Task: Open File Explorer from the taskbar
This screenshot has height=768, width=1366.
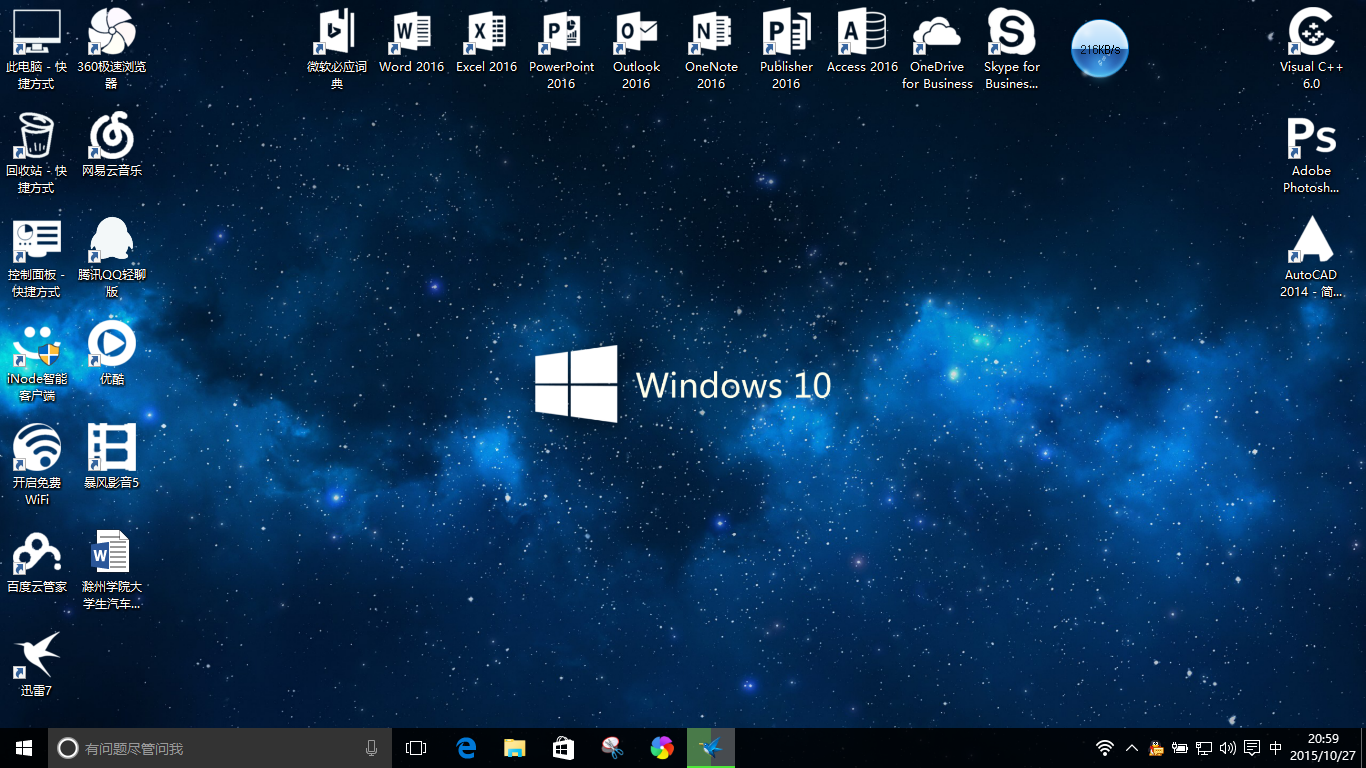Action: point(514,748)
